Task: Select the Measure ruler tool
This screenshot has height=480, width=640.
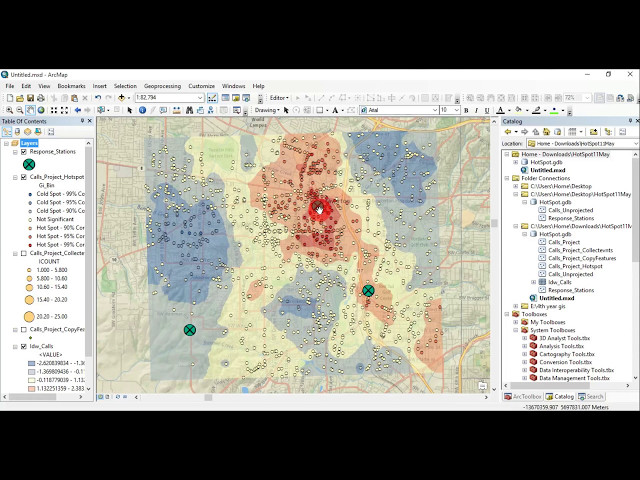Action: (177, 110)
